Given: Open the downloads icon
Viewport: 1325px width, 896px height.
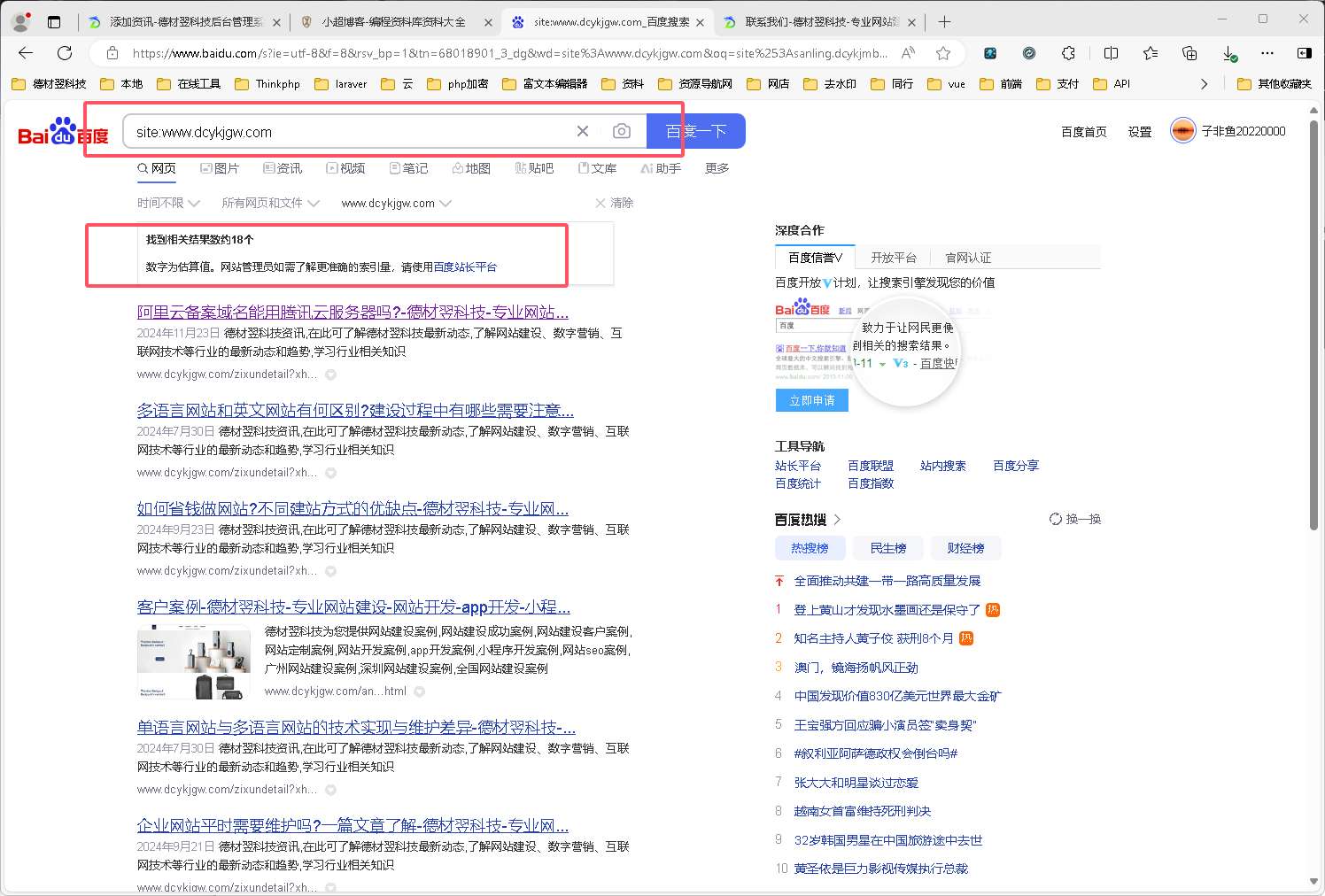Looking at the screenshot, I should tap(1229, 53).
